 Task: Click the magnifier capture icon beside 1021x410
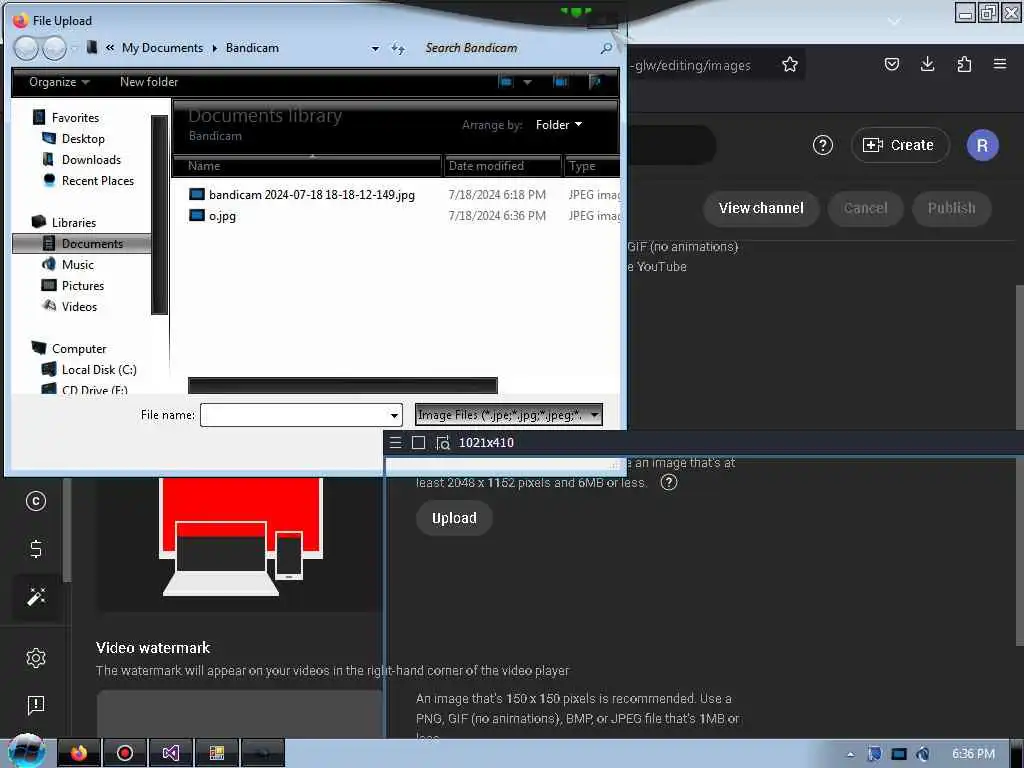click(x=443, y=443)
